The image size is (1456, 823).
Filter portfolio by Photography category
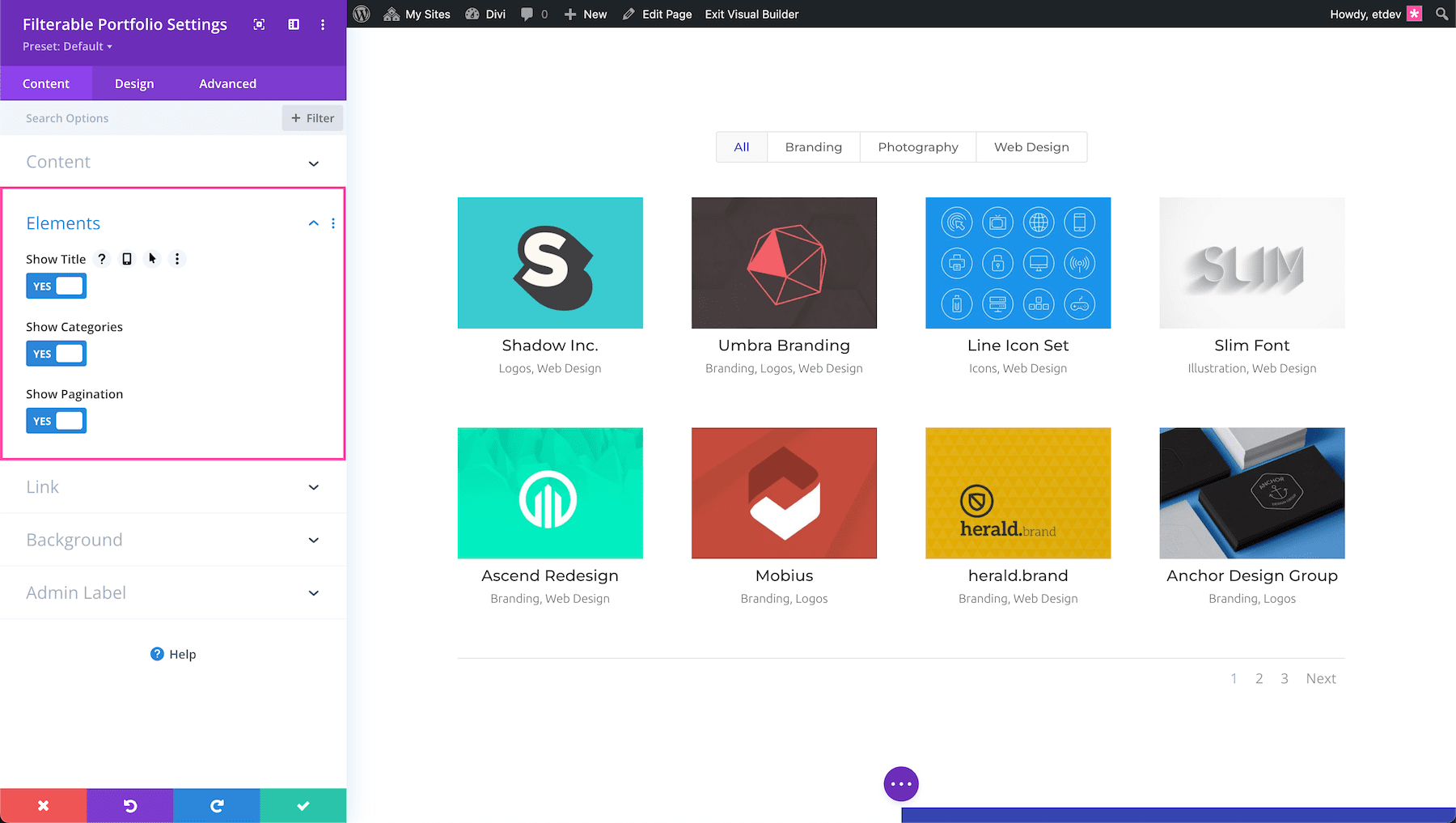click(x=917, y=146)
